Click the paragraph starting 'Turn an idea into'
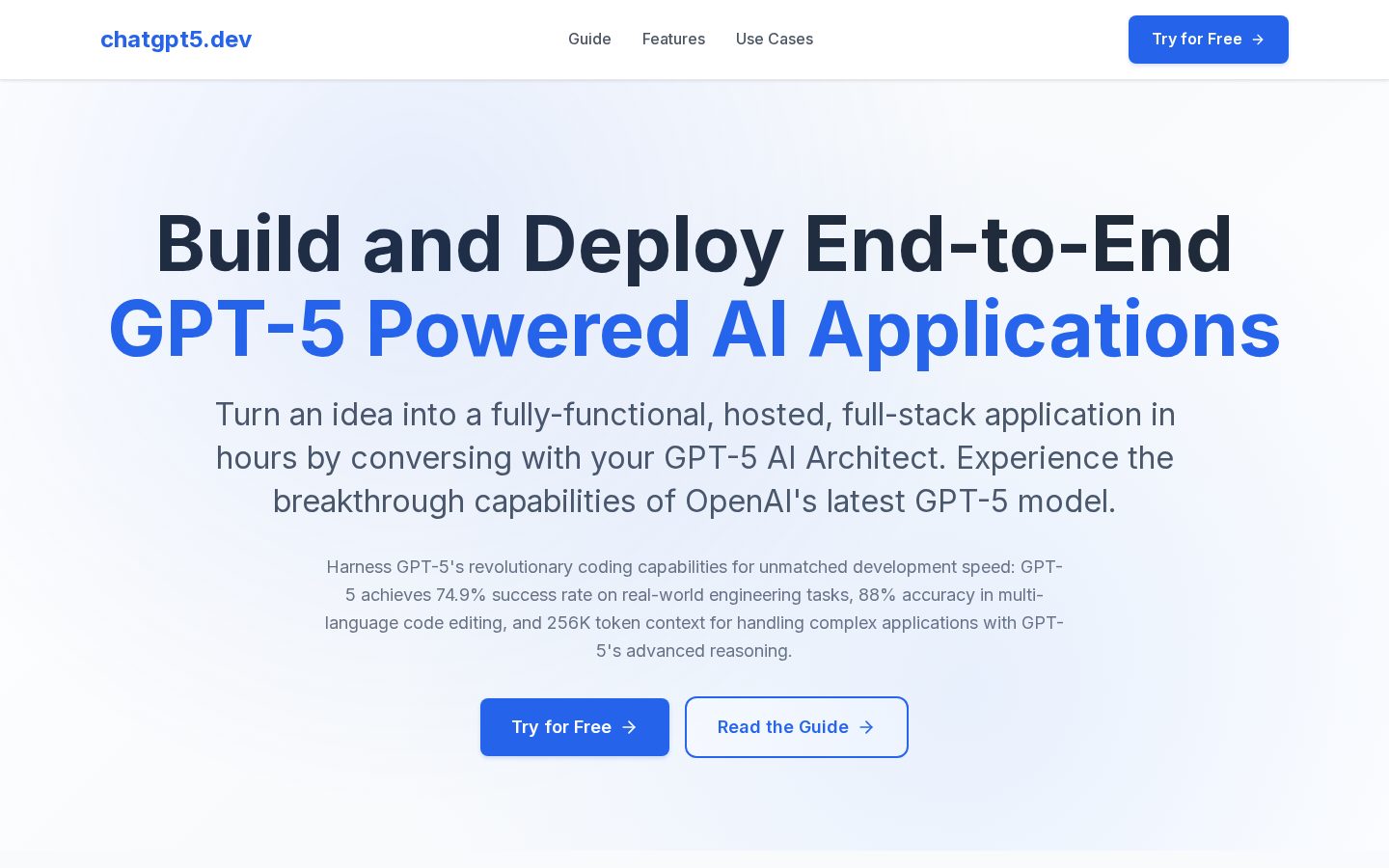The width and height of the screenshot is (1389, 868). tap(694, 458)
